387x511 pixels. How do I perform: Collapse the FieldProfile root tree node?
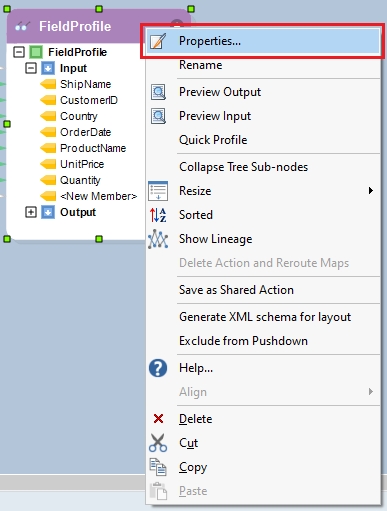pos(19,52)
